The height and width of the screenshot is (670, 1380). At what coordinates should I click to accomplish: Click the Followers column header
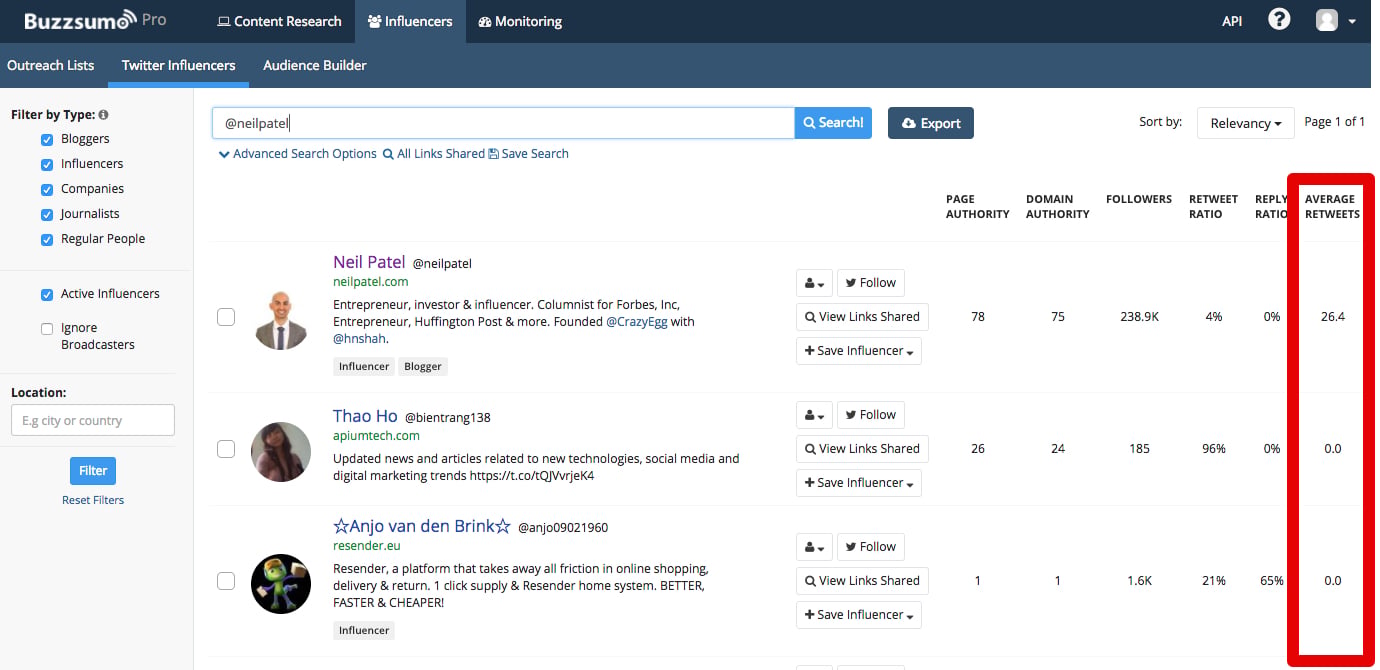(1139, 199)
